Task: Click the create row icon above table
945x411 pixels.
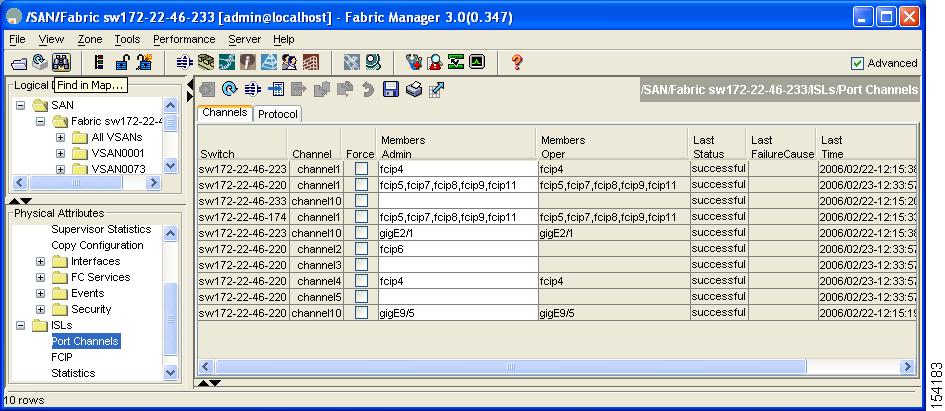Action: 276,90
